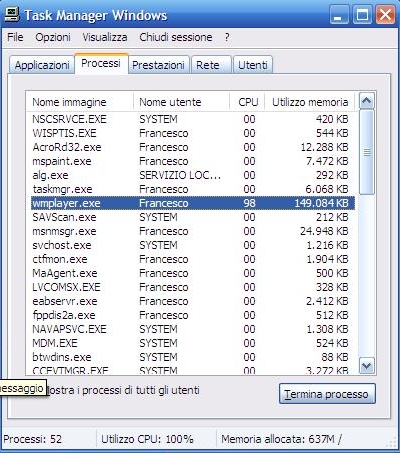The height and width of the screenshot is (453, 400).
Task: Click the Processi: 52 status entry
Action: tap(33, 439)
